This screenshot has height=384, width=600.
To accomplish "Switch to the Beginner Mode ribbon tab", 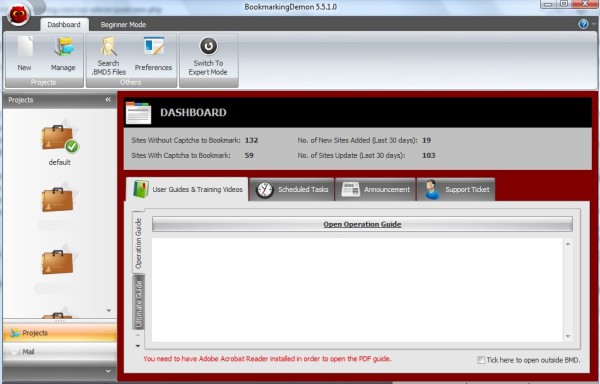I will 123,24.
